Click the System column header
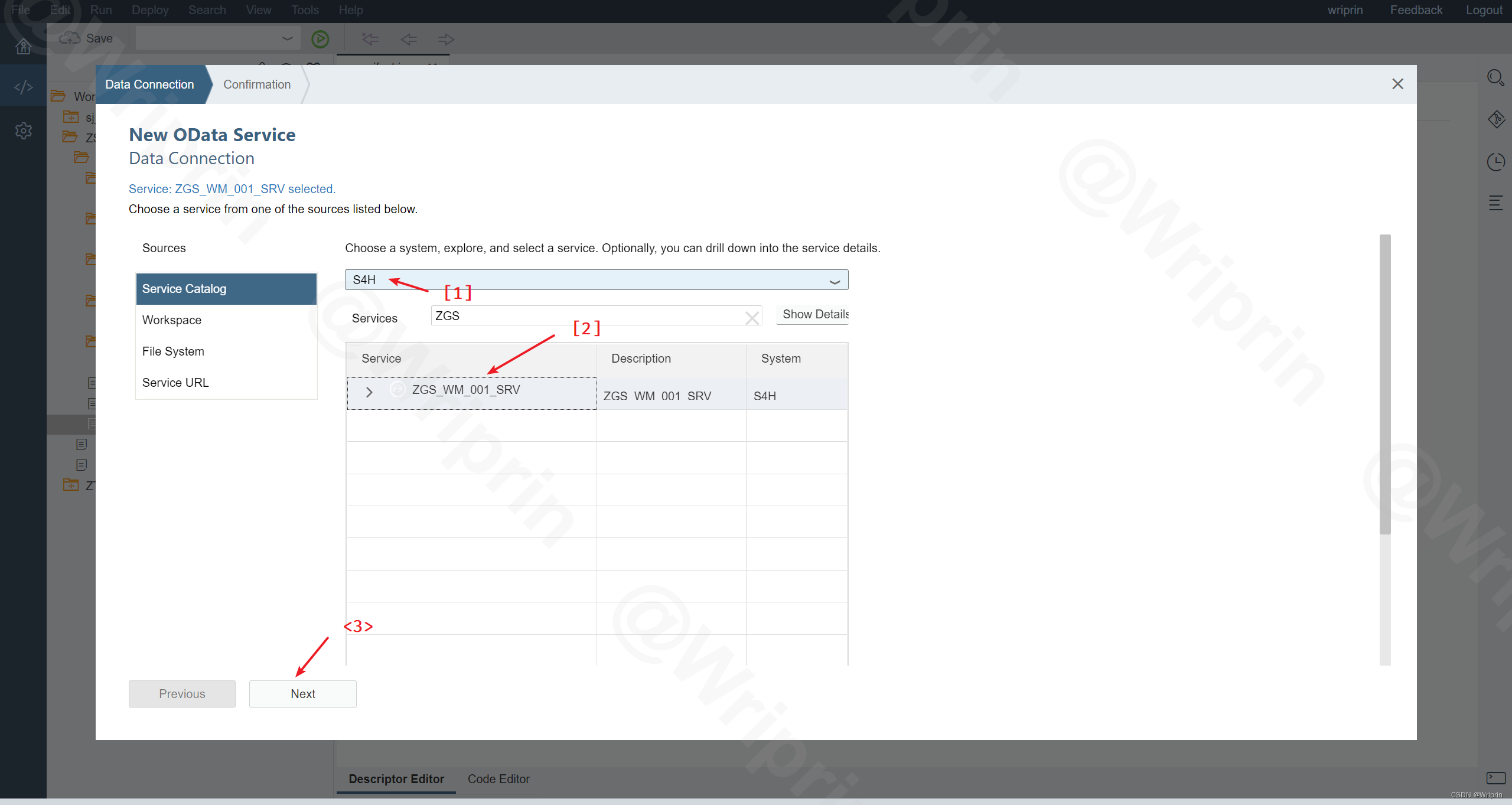Viewport: 1512px width, 805px height. [x=797, y=358]
